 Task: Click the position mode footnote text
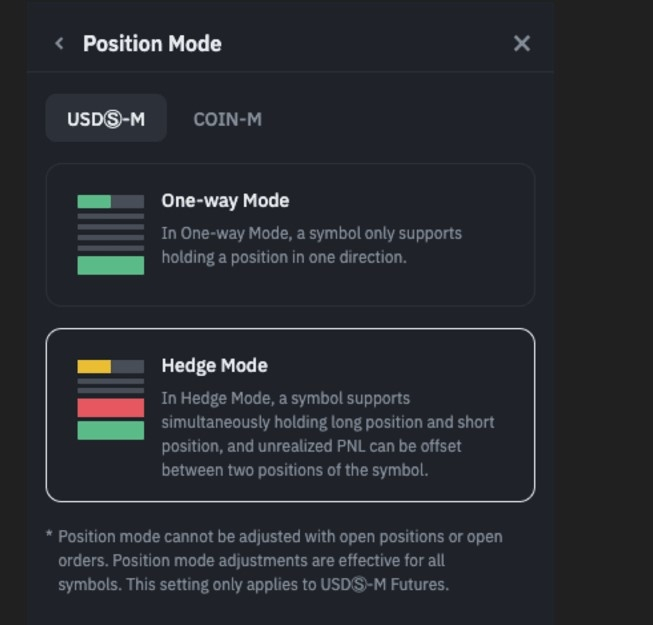point(280,561)
